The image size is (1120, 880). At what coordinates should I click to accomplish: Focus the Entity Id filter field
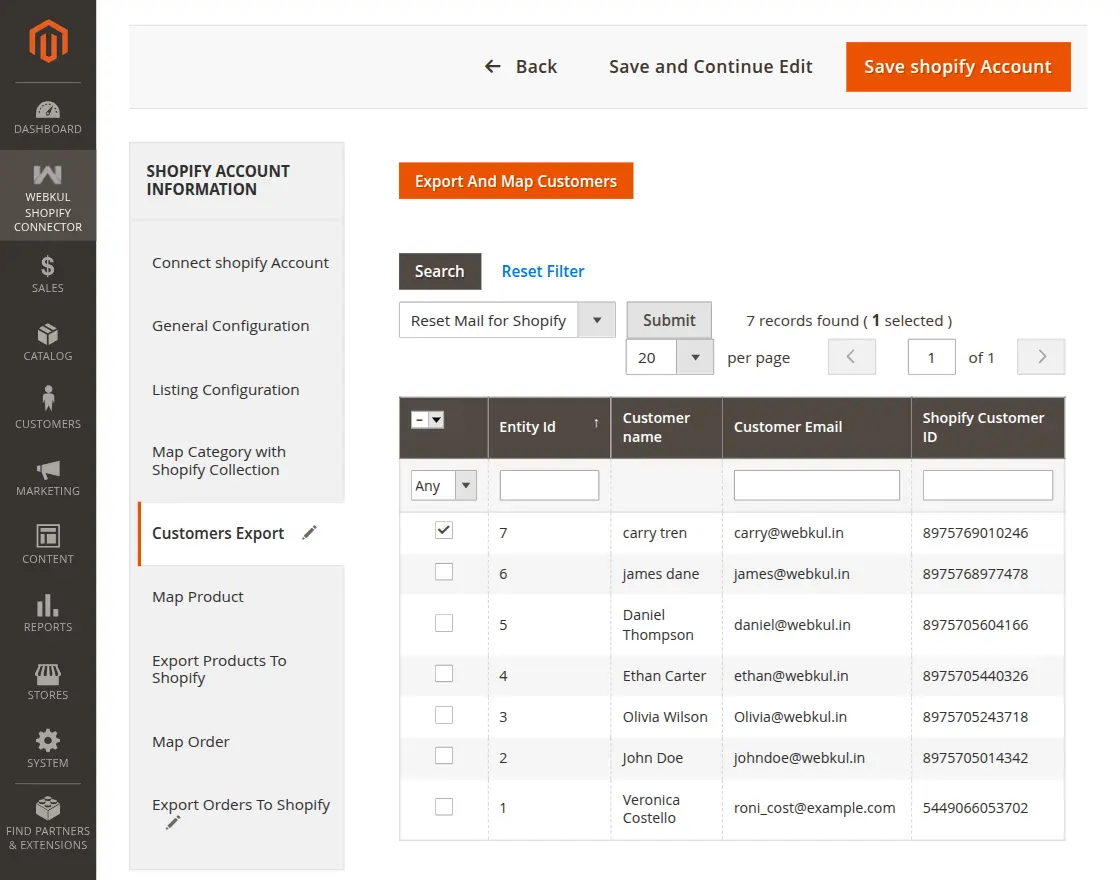pos(549,485)
